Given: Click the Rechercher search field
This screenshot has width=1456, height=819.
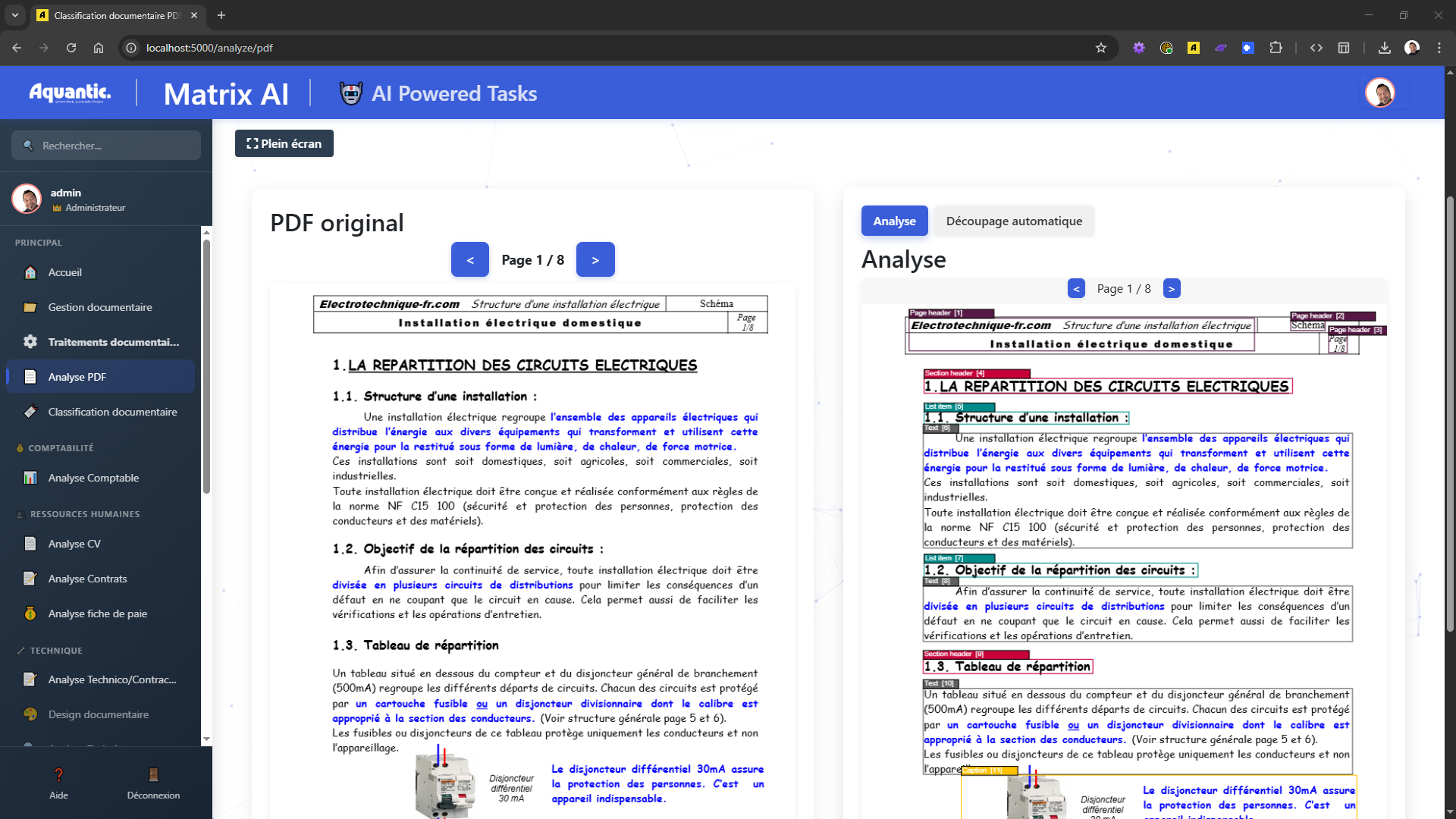Looking at the screenshot, I should click(x=105, y=145).
